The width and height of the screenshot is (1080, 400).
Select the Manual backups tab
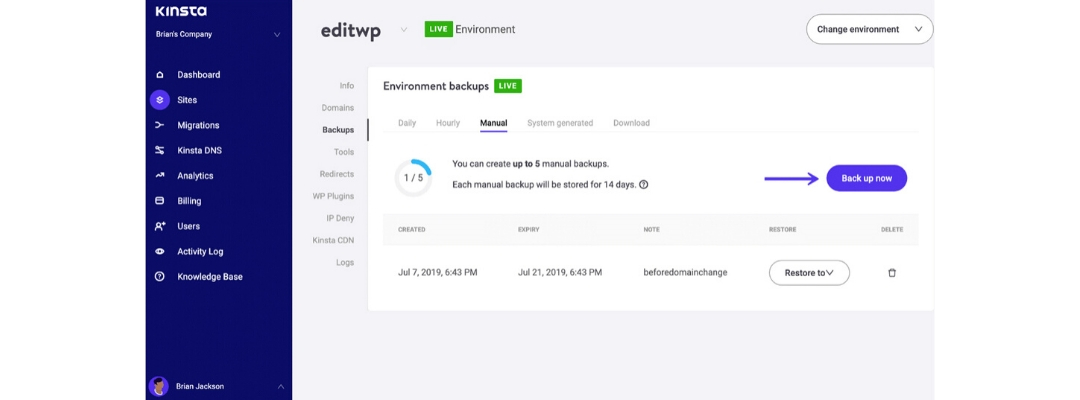tap(494, 123)
